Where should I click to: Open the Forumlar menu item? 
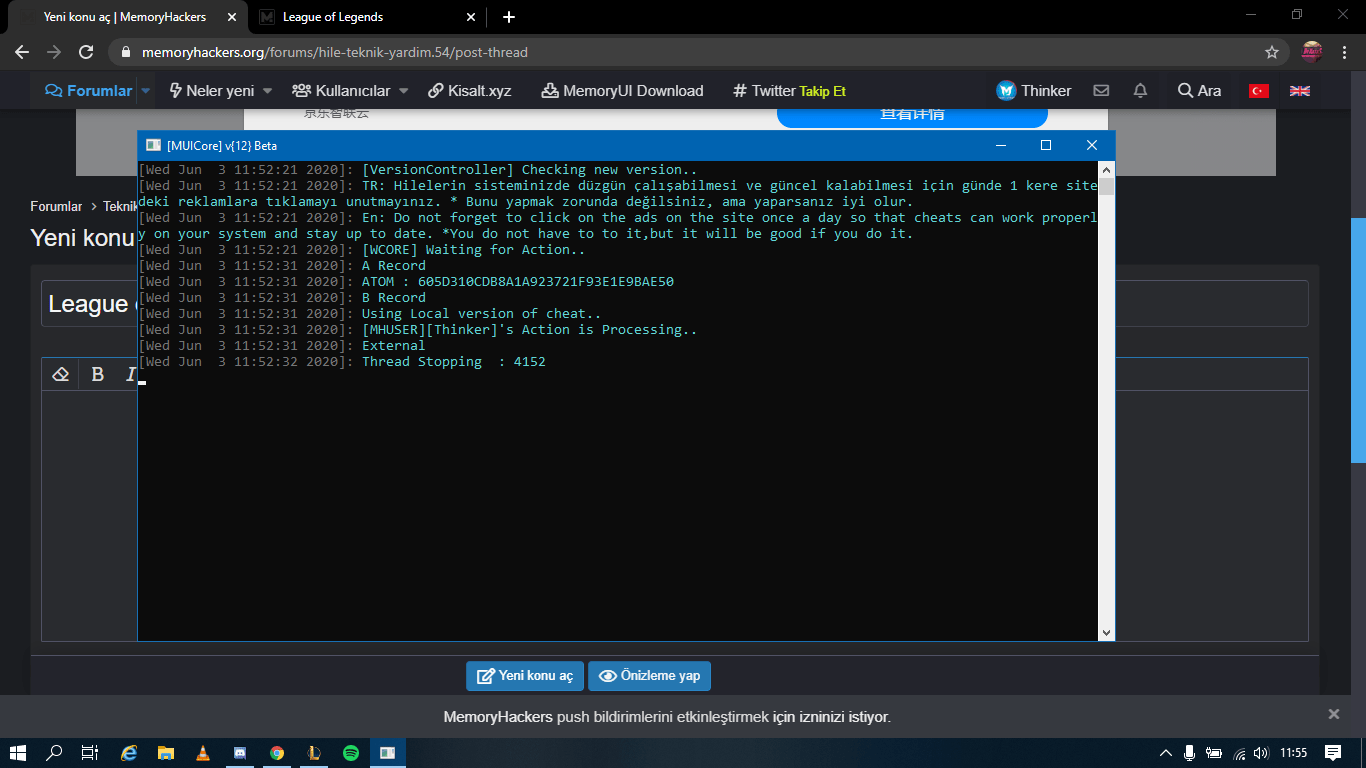(x=89, y=90)
